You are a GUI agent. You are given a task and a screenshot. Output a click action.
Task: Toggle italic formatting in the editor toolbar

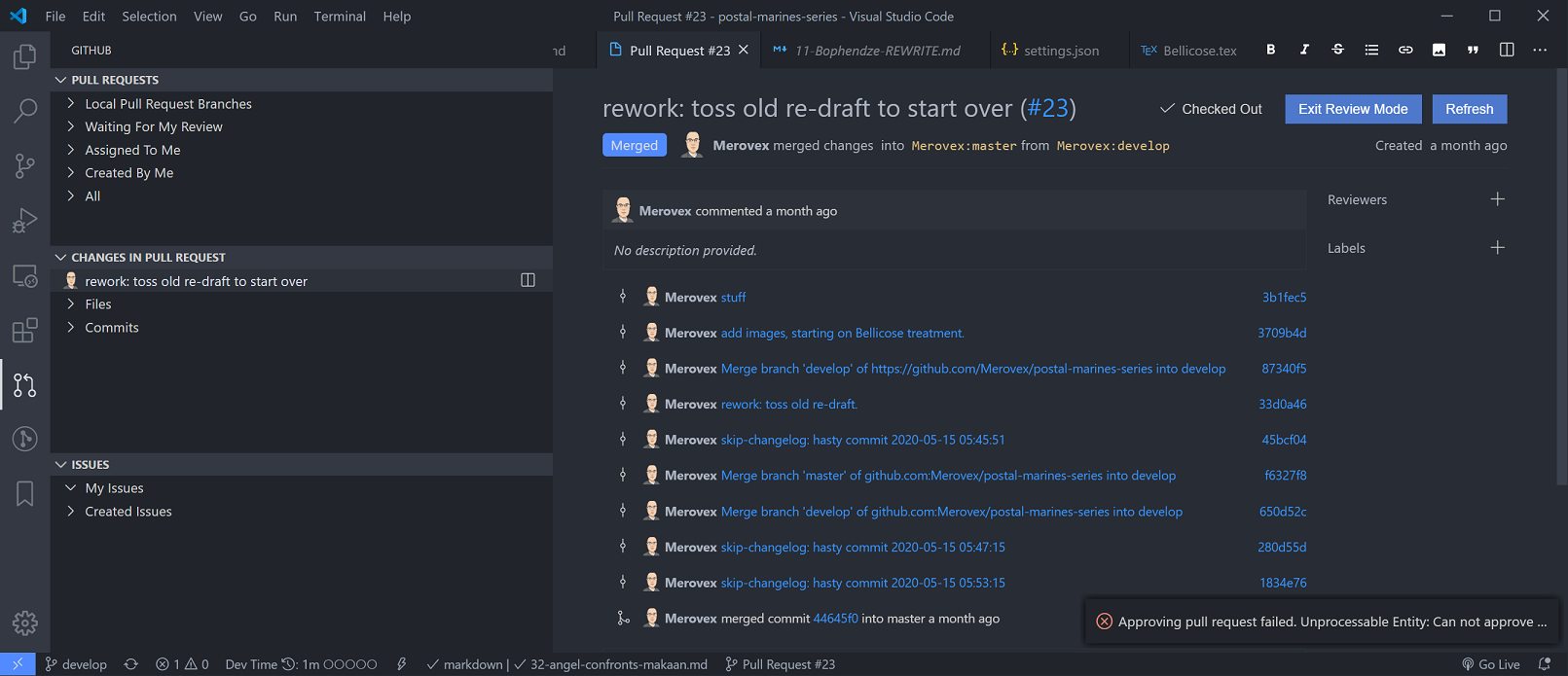pyautogui.click(x=1304, y=50)
